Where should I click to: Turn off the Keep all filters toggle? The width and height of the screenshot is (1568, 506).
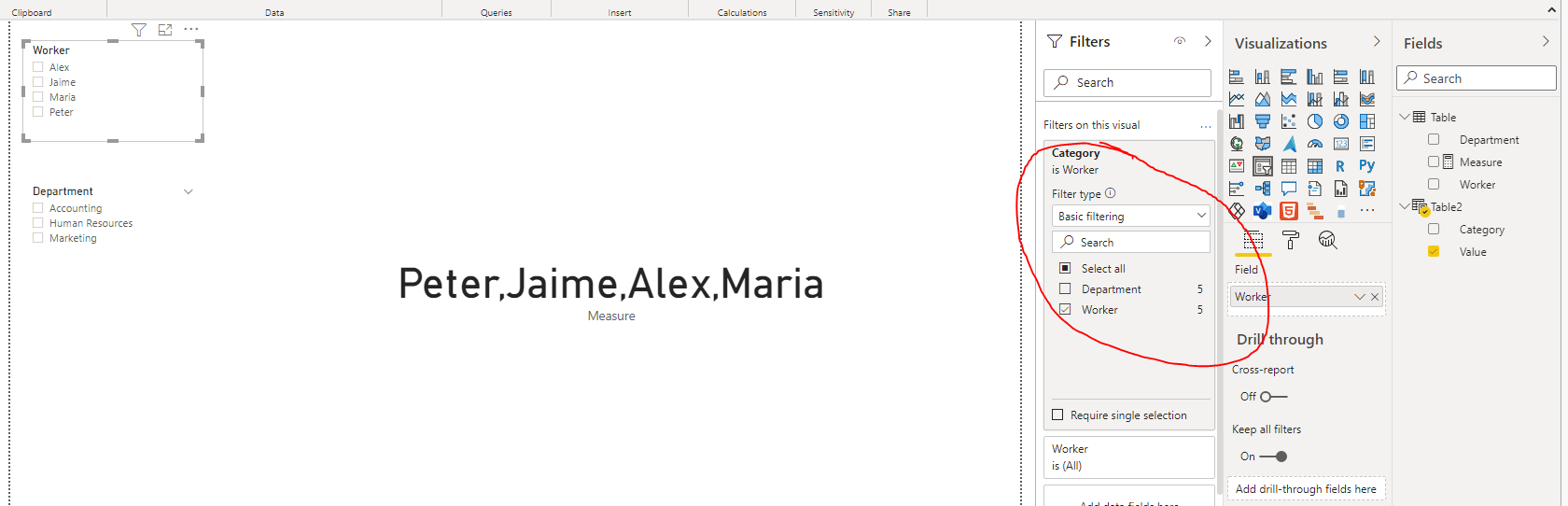click(x=1273, y=457)
